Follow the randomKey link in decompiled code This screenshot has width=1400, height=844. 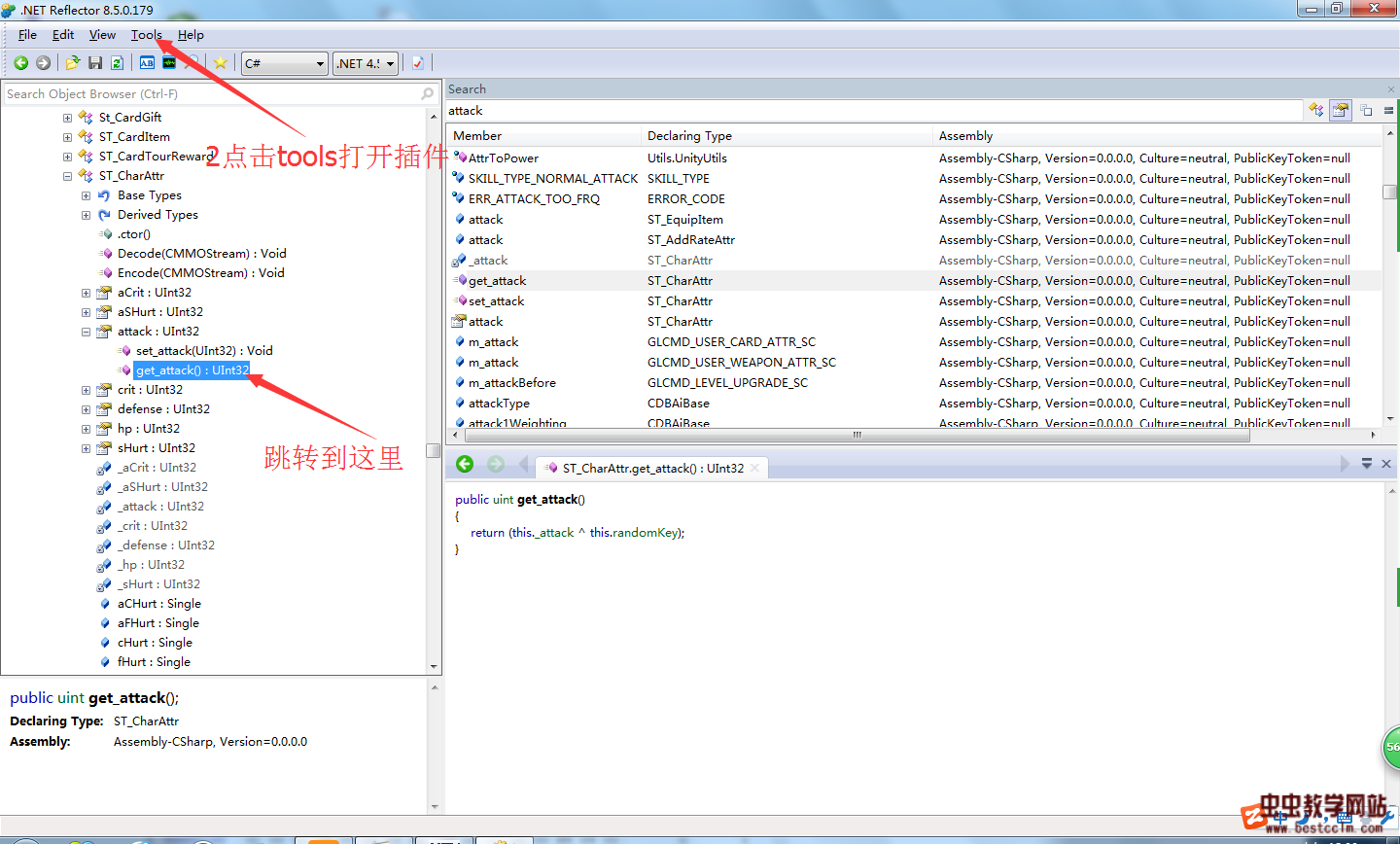point(647,533)
